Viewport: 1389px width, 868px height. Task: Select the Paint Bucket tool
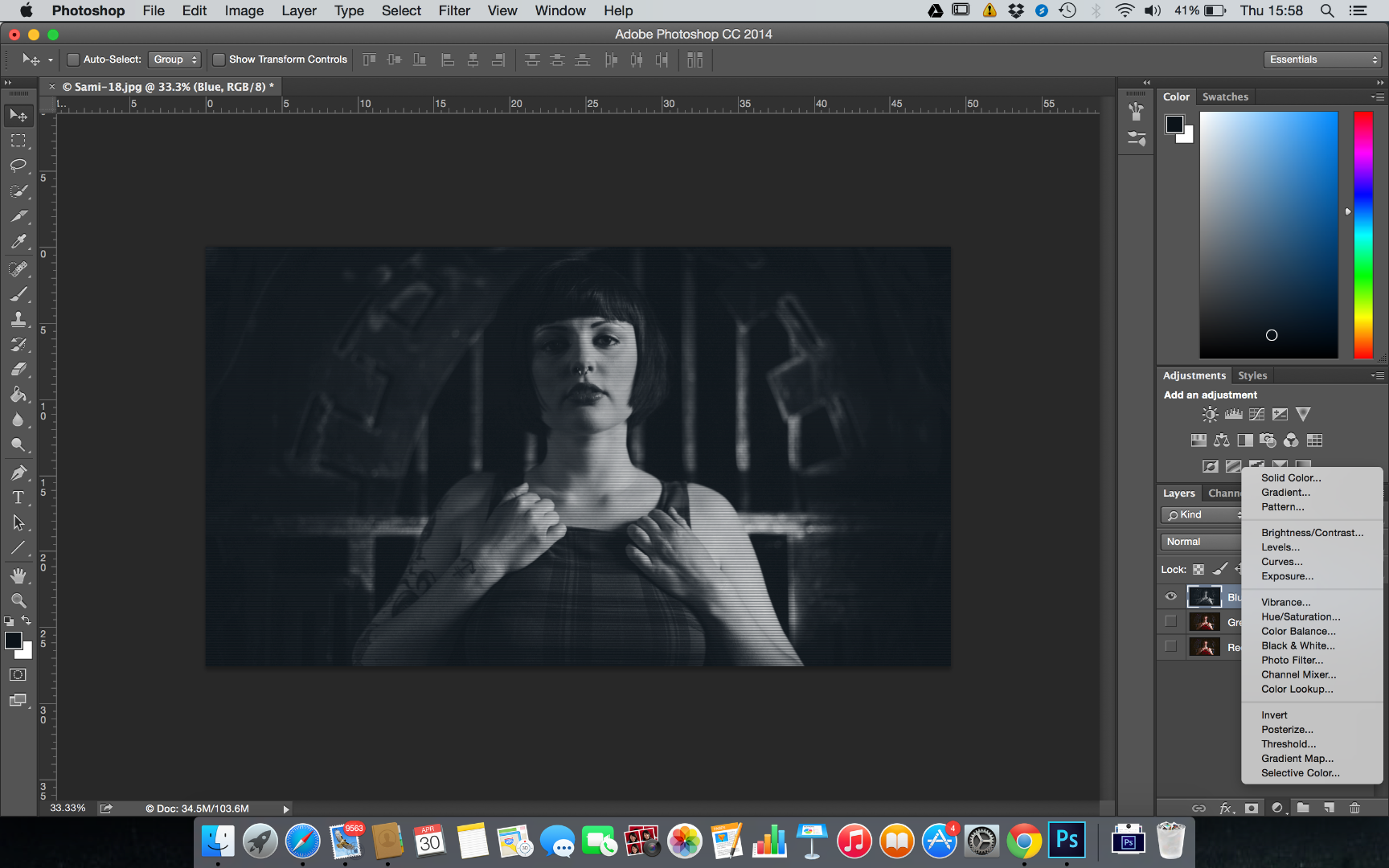click(18, 394)
